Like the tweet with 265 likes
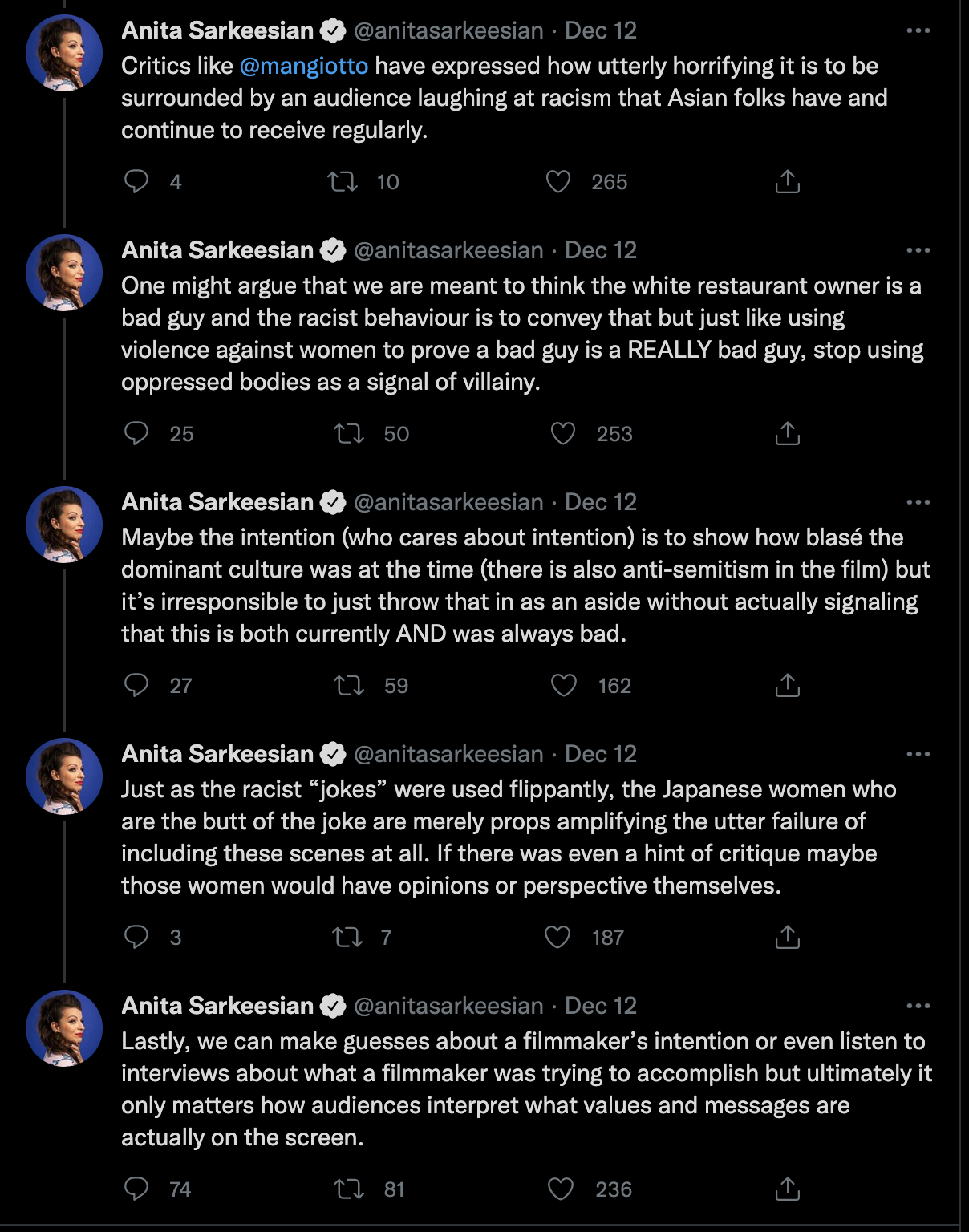The height and width of the screenshot is (1232, 969). [x=558, y=182]
